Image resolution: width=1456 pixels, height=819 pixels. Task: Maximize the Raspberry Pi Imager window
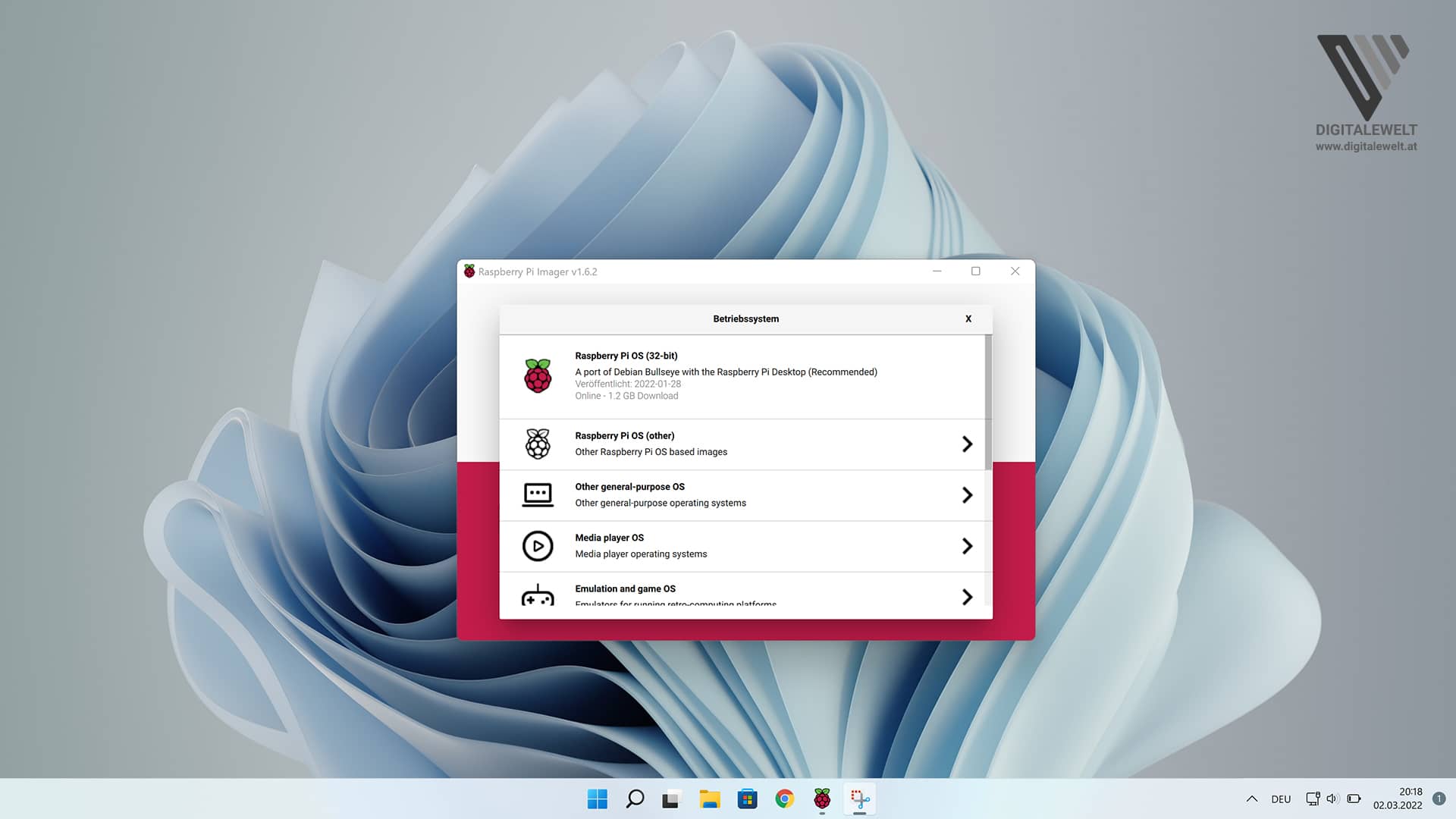pyautogui.click(x=976, y=271)
